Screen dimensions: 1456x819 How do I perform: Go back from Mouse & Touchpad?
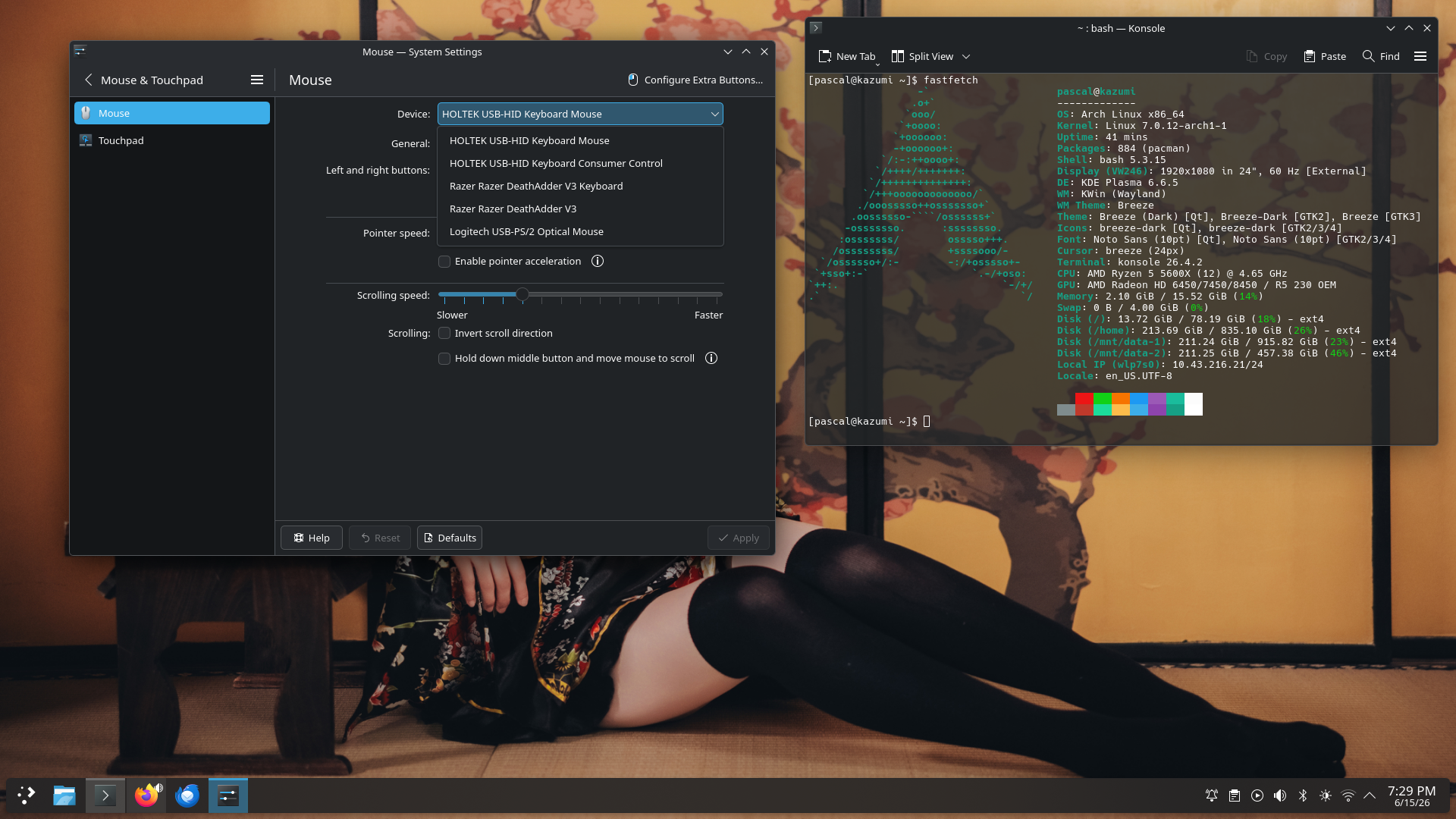coord(89,80)
